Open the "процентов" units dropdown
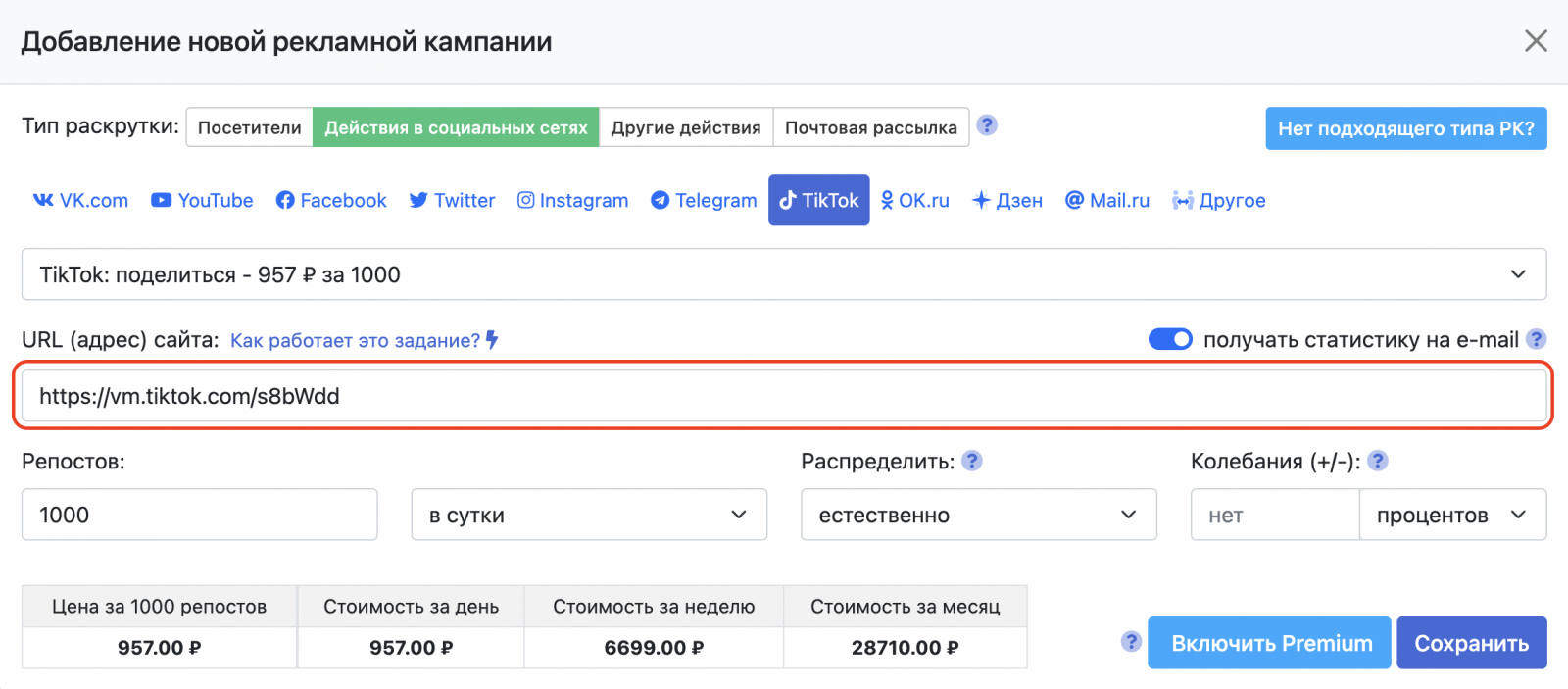This screenshot has height=689, width=1568. point(1451,515)
